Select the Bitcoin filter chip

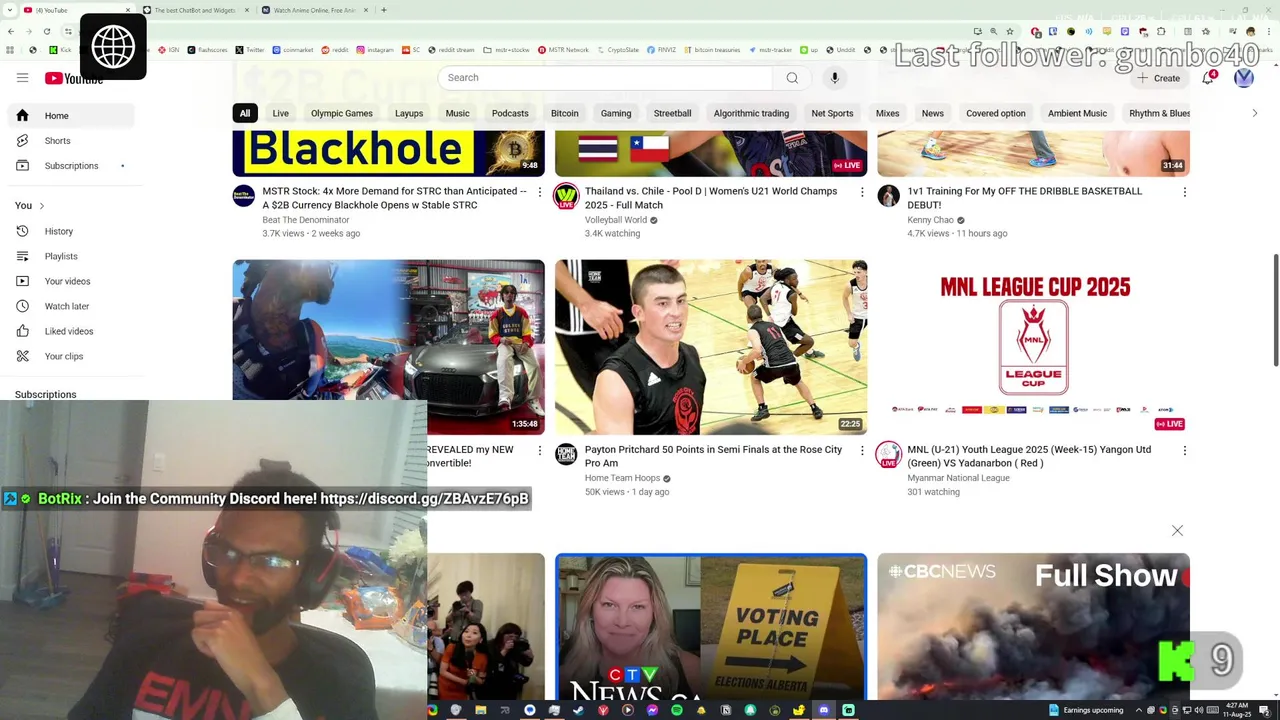click(565, 113)
